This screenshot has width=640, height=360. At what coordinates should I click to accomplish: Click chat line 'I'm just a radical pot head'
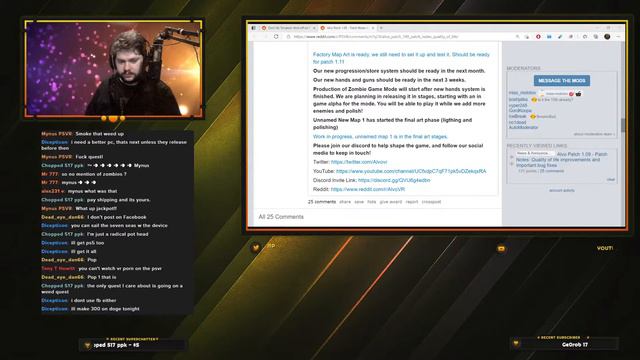click(x=118, y=234)
